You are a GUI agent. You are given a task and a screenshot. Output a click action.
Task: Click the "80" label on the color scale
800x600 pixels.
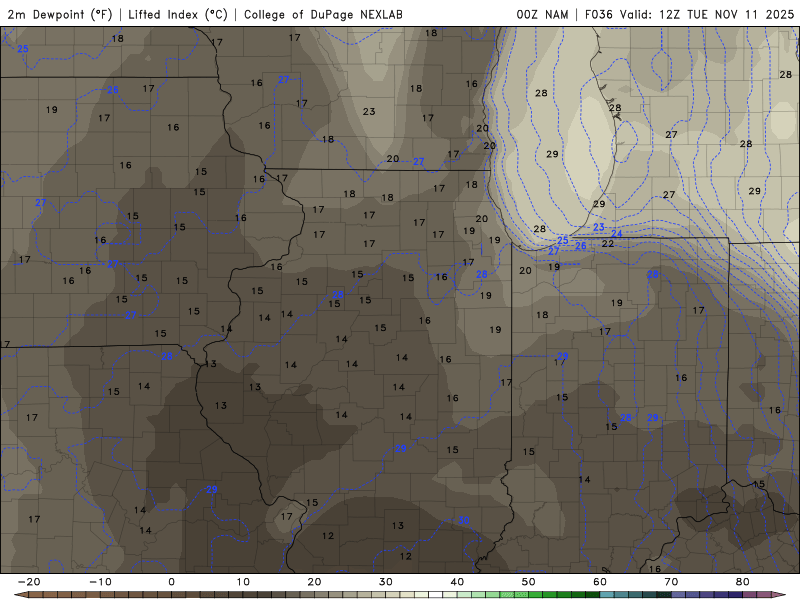tap(743, 582)
